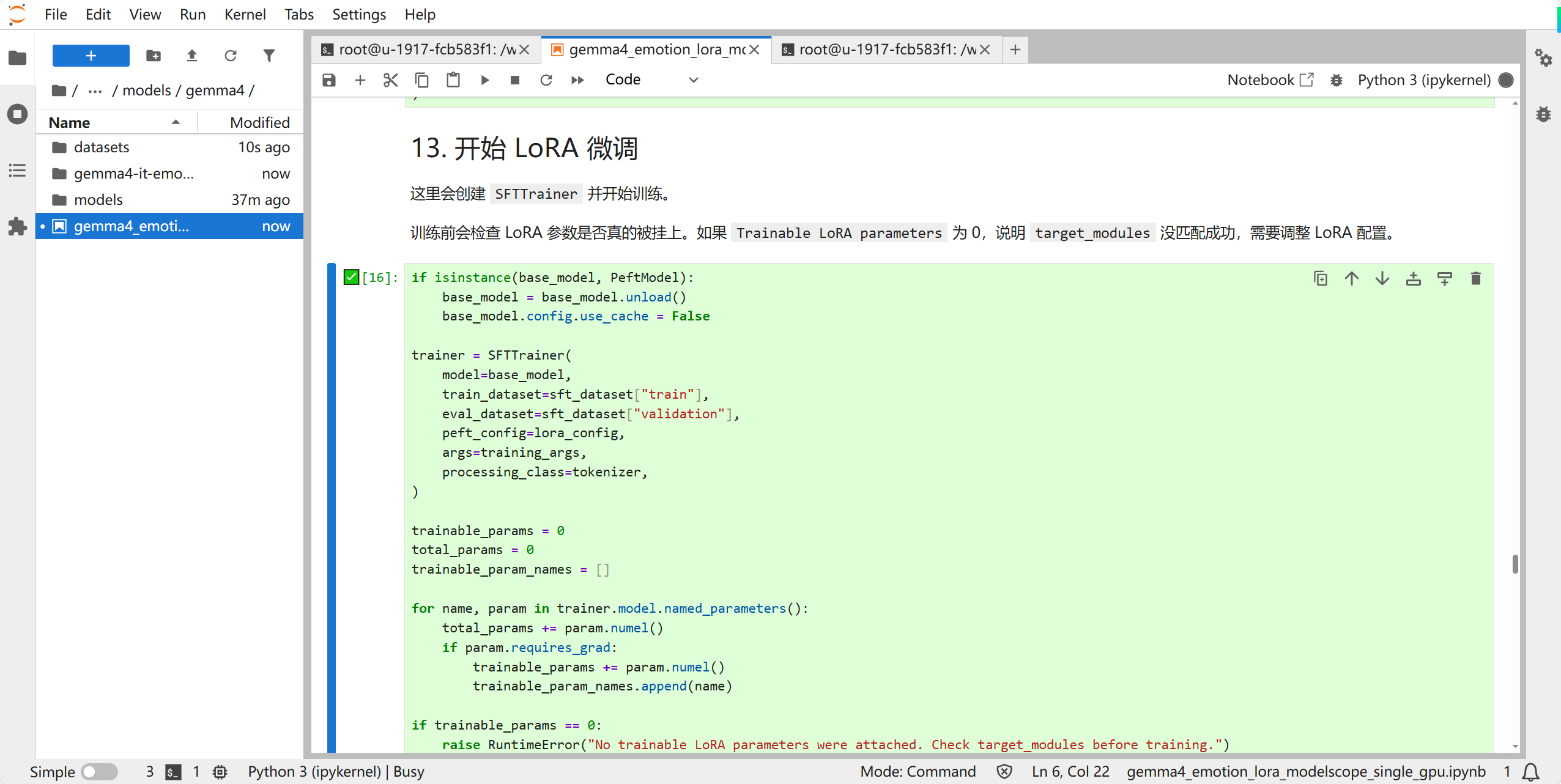Image resolution: width=1561 pixels, height=784 pixels.
Task: Expand the breadcrumb ellipsis path
Action: pyautogui.click(x=95, y=91)
